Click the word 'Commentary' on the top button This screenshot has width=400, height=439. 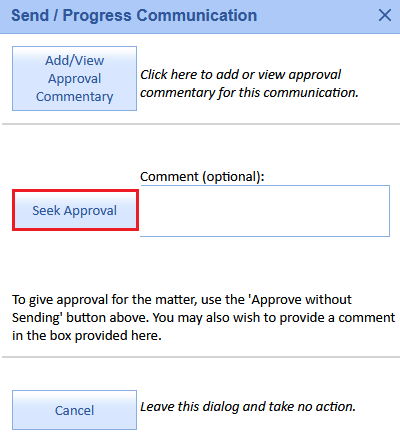(x=75, y=97)
